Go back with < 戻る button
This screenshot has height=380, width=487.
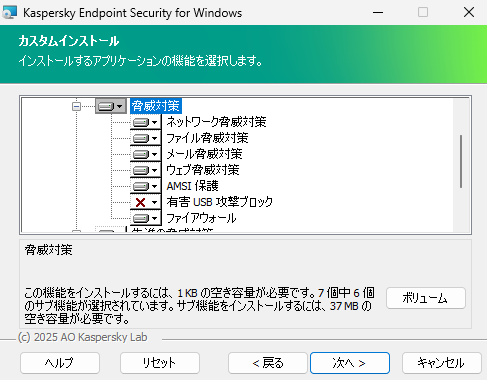[268, 363]
